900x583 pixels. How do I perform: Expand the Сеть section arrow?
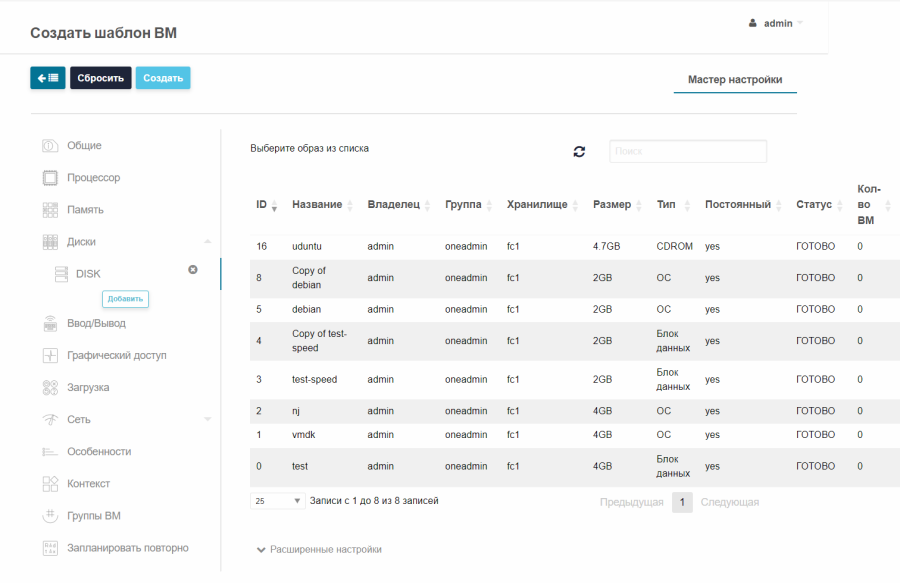(x=208, y=419)
